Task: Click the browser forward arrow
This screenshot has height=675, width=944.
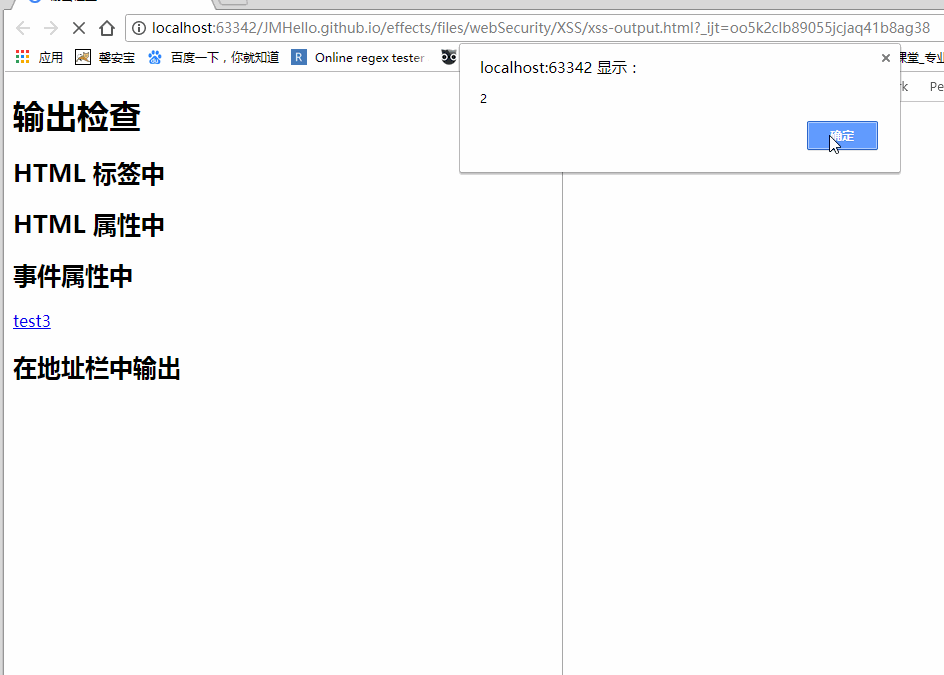Action: [x=51, y=28]
